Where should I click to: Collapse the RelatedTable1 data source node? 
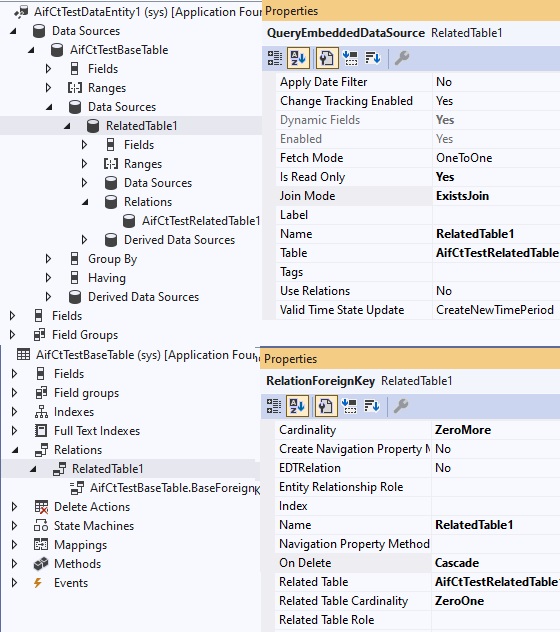pyautogui.click(x=67, y=126)
